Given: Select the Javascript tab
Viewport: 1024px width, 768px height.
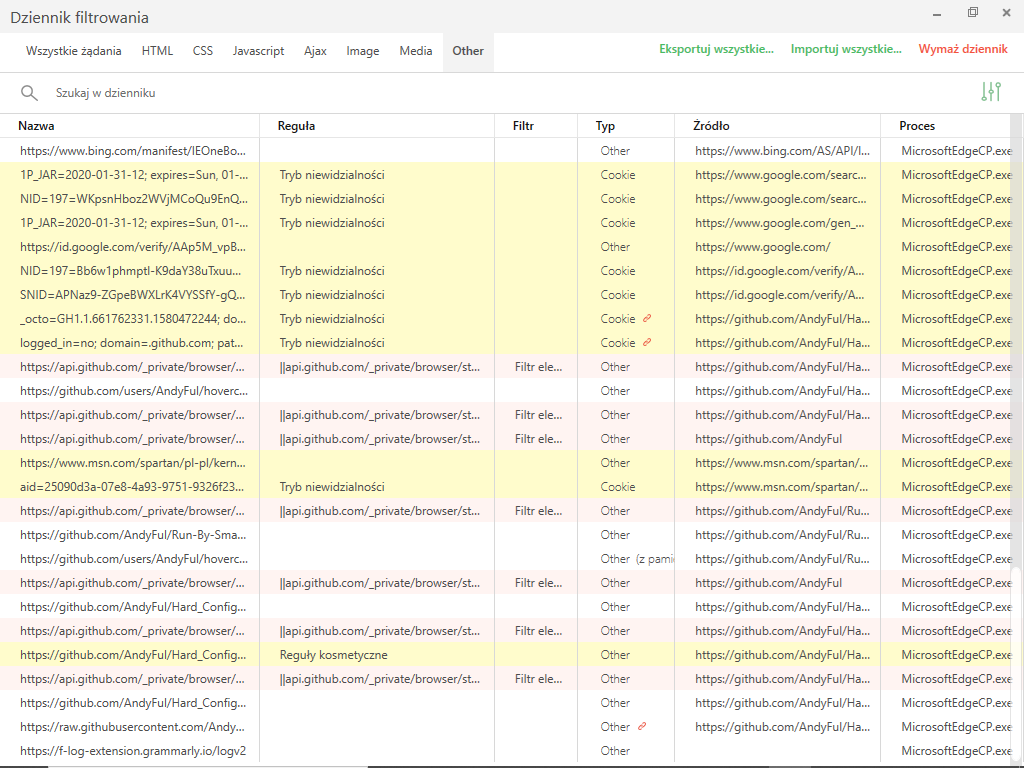Looking at the screenshot, I should [258, 51].
